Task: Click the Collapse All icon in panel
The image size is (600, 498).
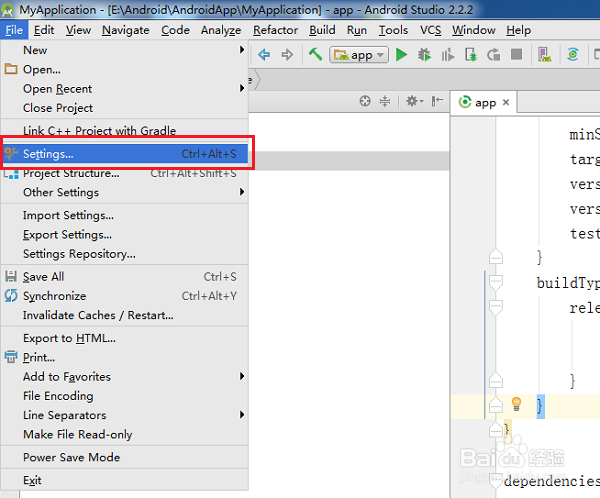Action: 385,101
